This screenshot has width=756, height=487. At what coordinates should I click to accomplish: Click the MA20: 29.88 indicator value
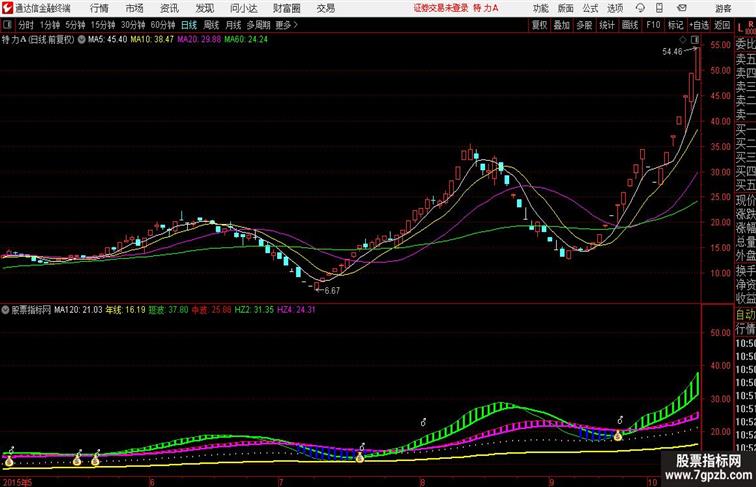(199, 40)
